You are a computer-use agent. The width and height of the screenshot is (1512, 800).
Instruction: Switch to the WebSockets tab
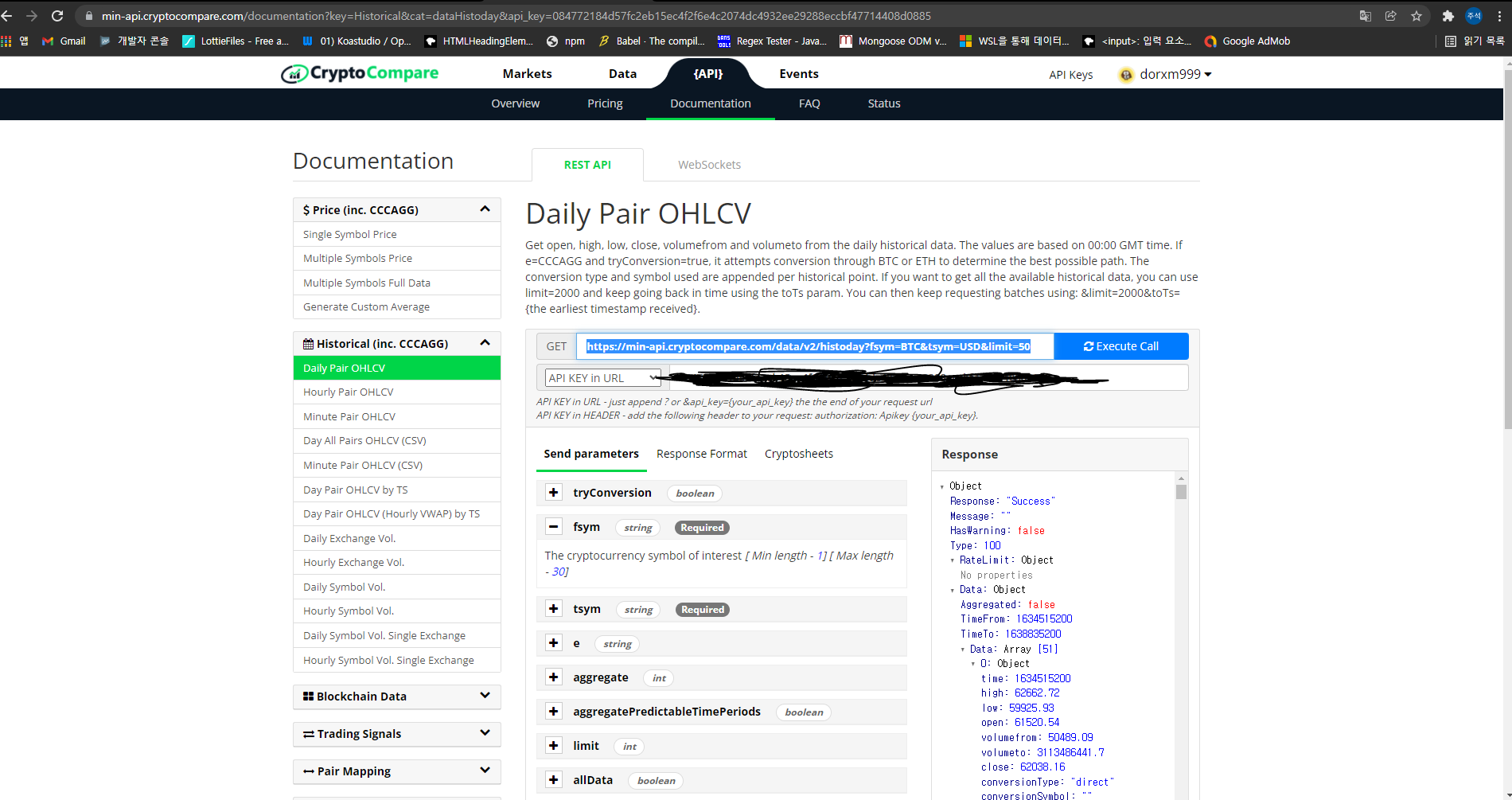click(x=709, y=165)
